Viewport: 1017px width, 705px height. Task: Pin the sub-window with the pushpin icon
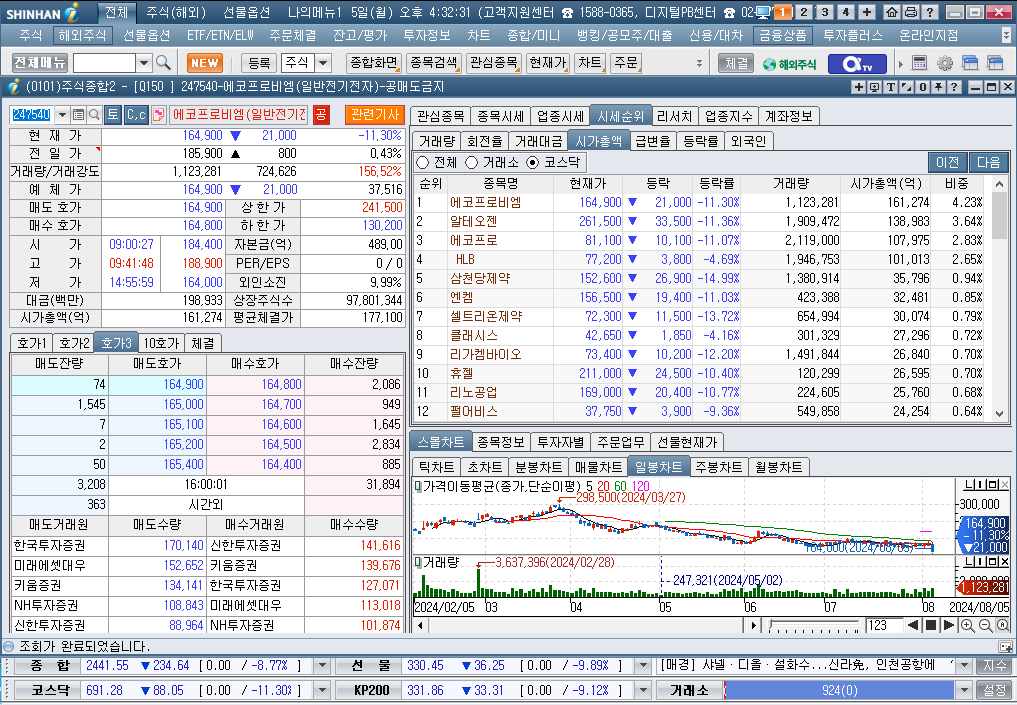pyautogui.click(x=938, y=87)
